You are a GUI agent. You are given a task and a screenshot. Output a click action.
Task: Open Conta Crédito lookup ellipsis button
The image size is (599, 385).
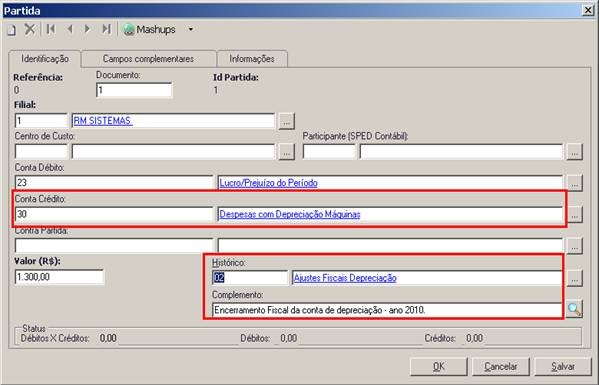tap(574, 215)
